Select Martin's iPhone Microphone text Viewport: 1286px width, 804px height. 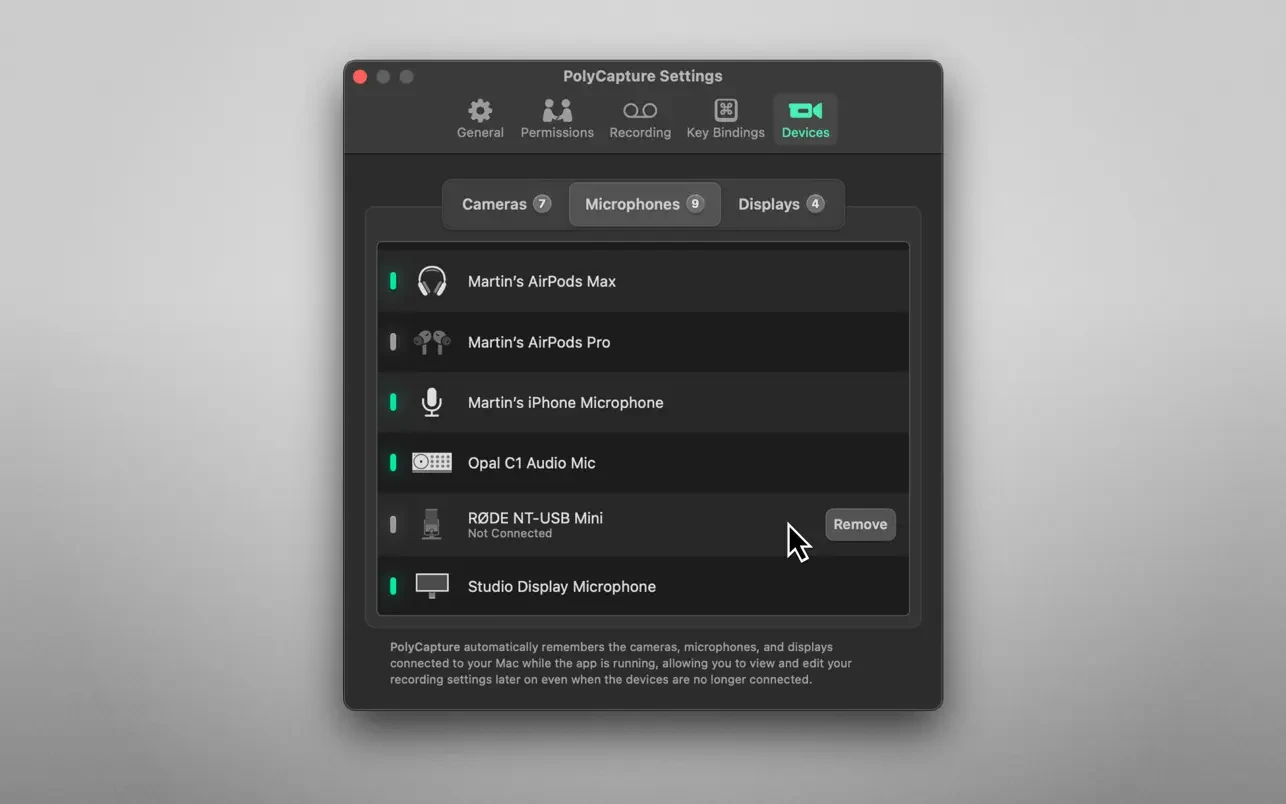point(566,402)
